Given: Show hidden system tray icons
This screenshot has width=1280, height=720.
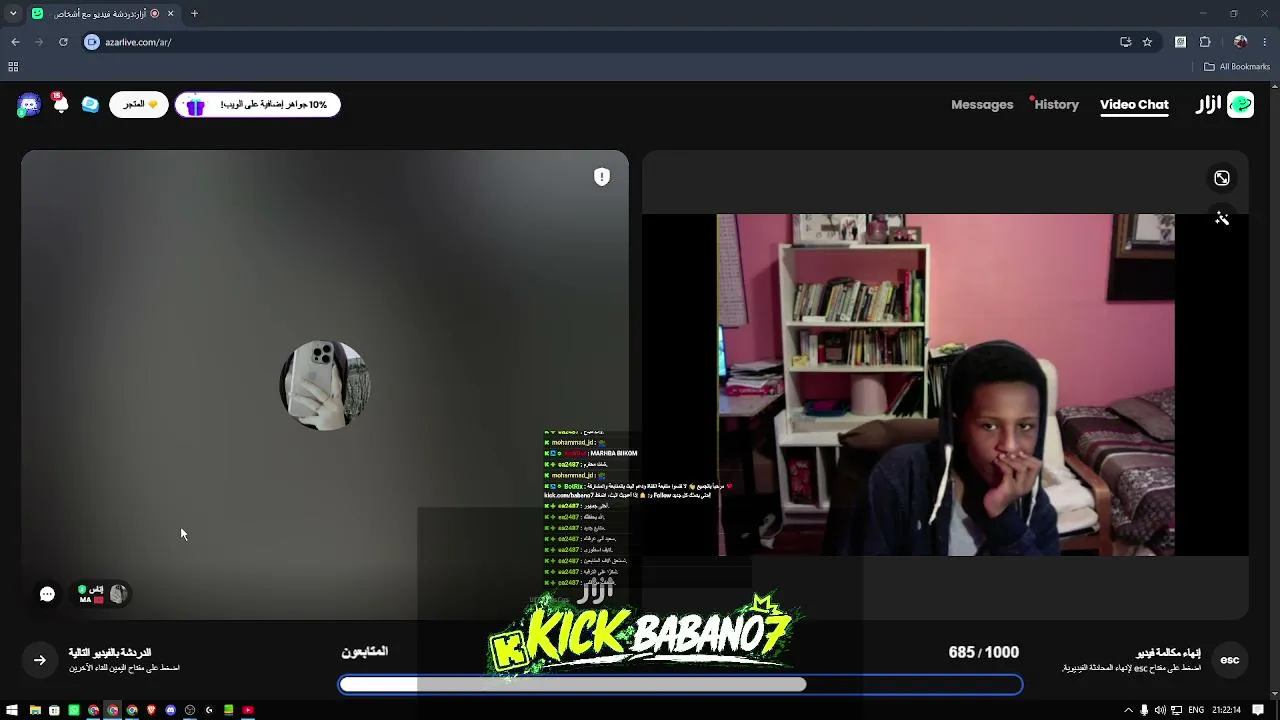Looking at the screenshot, I should pyautogui.click(x=1129, y=710).
